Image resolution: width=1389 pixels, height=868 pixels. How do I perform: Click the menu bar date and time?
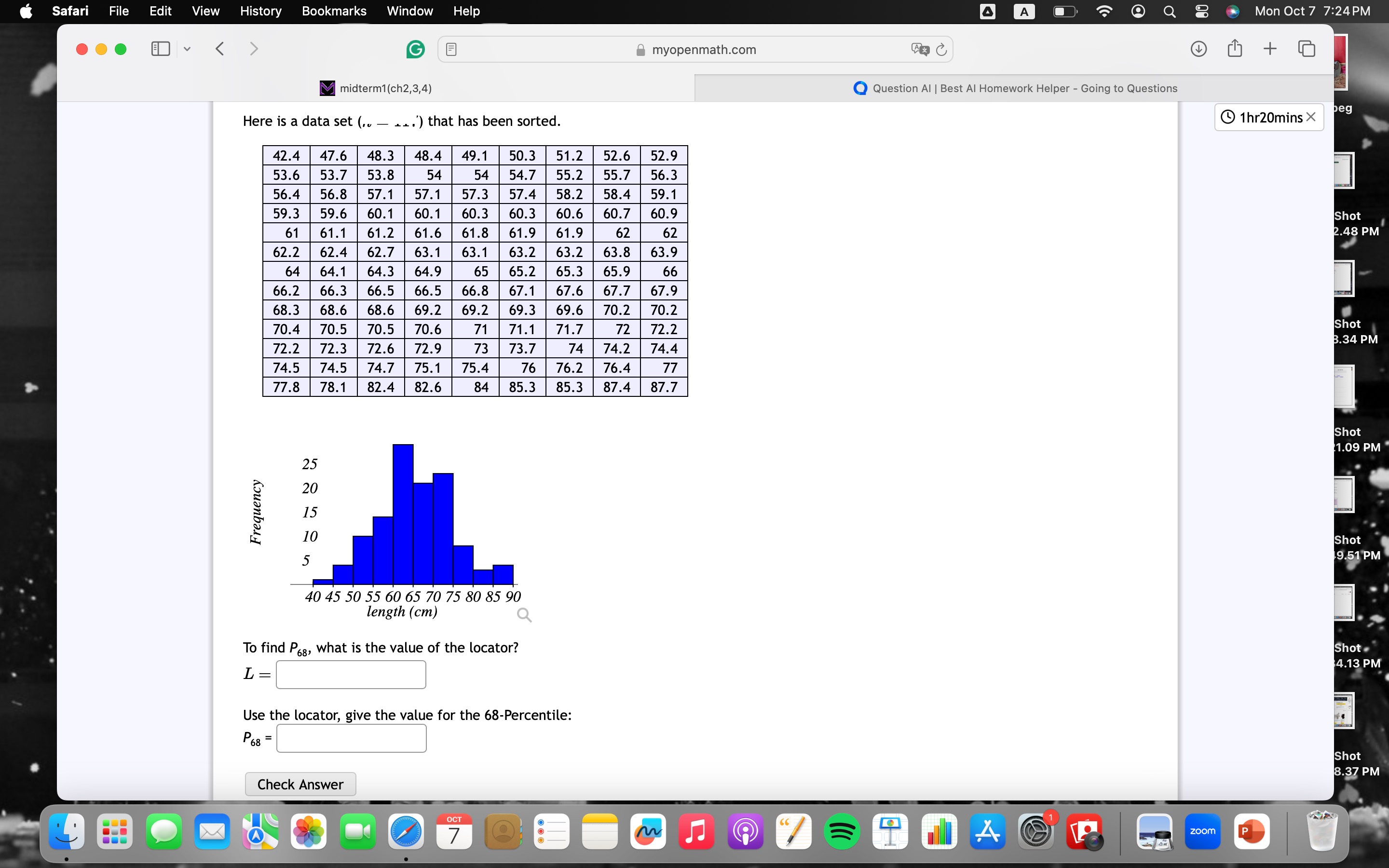click(1313, 12)
